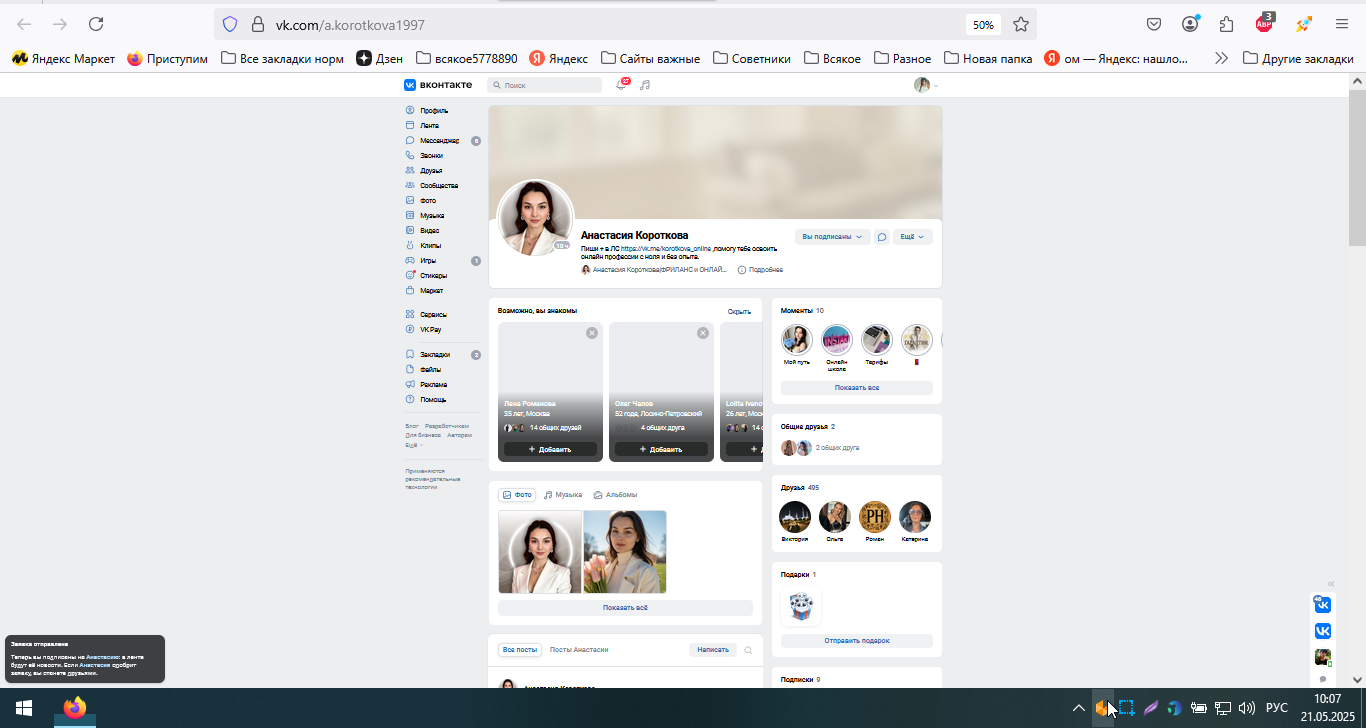Screen dimensions: 1366x728
Task: Open the Тарифы moment
Action: tap(876, 340)
